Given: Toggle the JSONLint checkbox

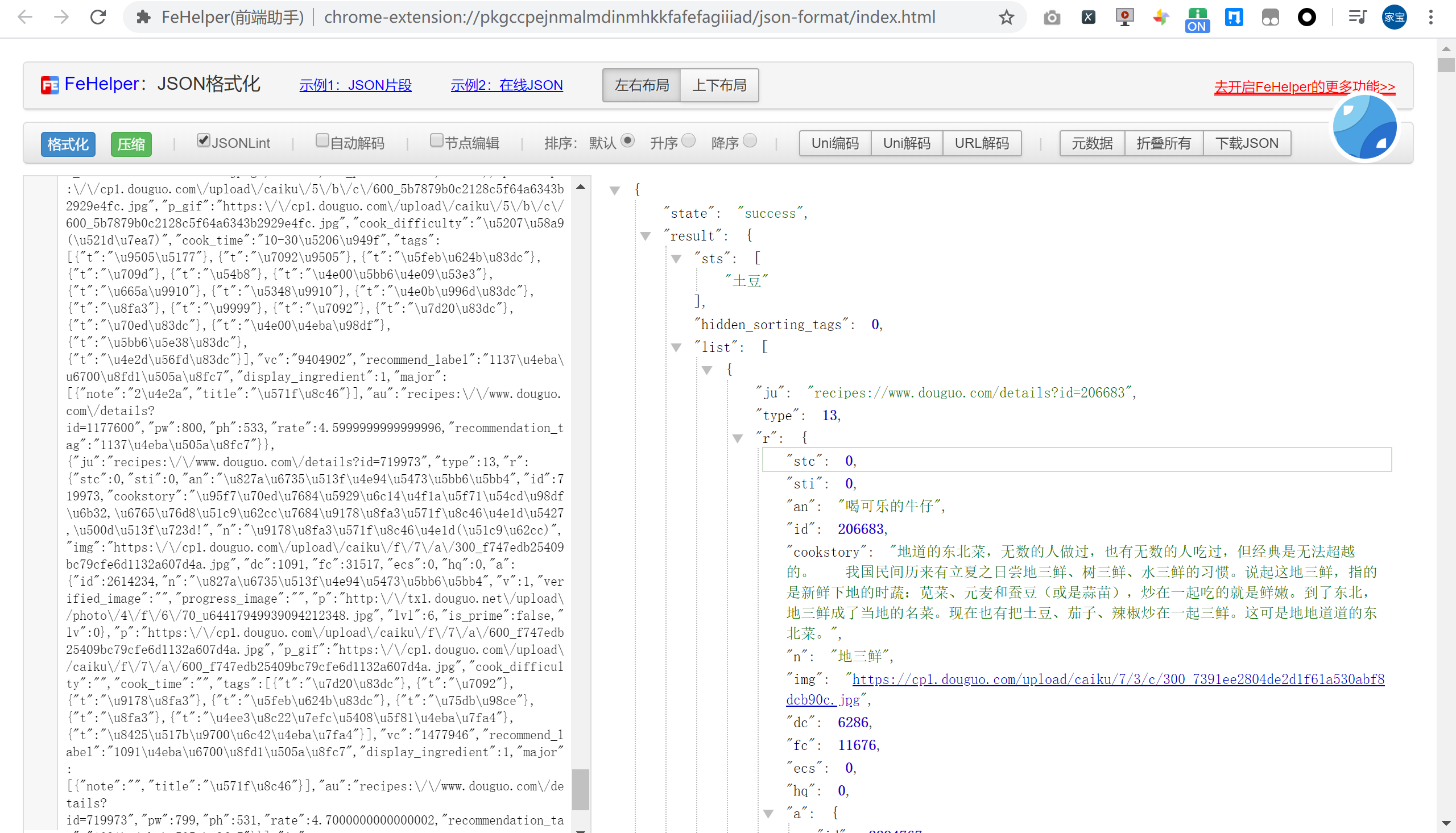Looking at the screenshot, I should click(x=203, y=140).
